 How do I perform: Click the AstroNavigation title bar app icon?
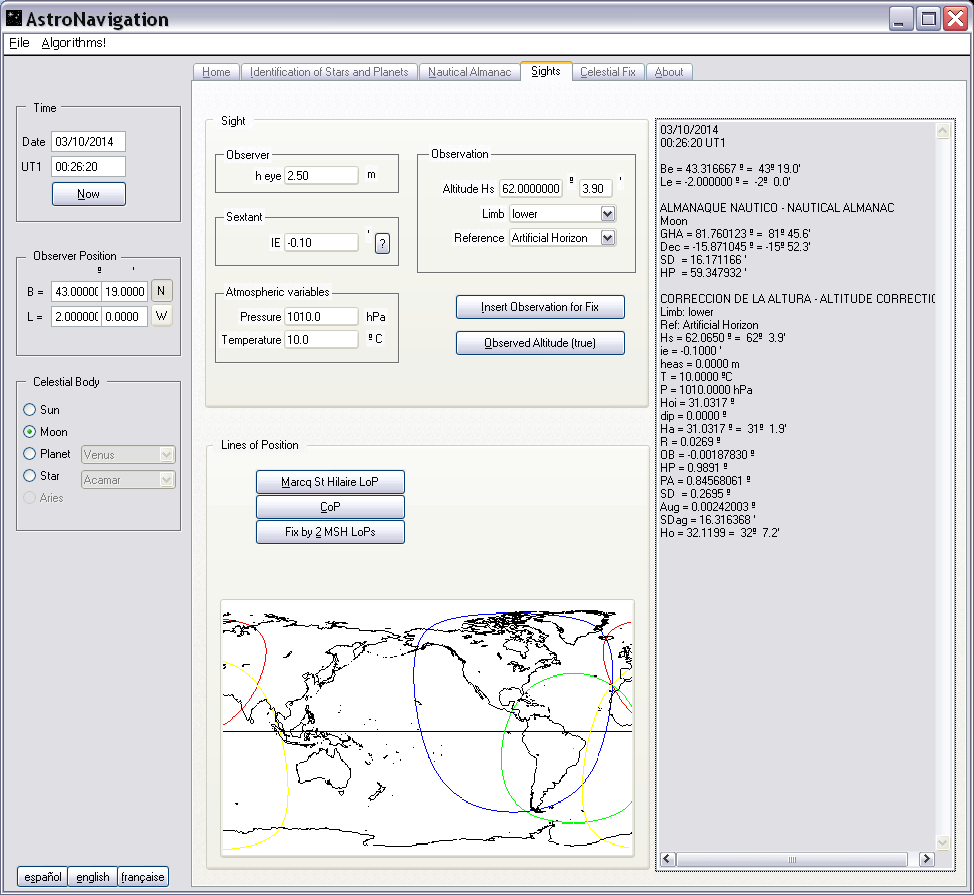pos(13,19)
